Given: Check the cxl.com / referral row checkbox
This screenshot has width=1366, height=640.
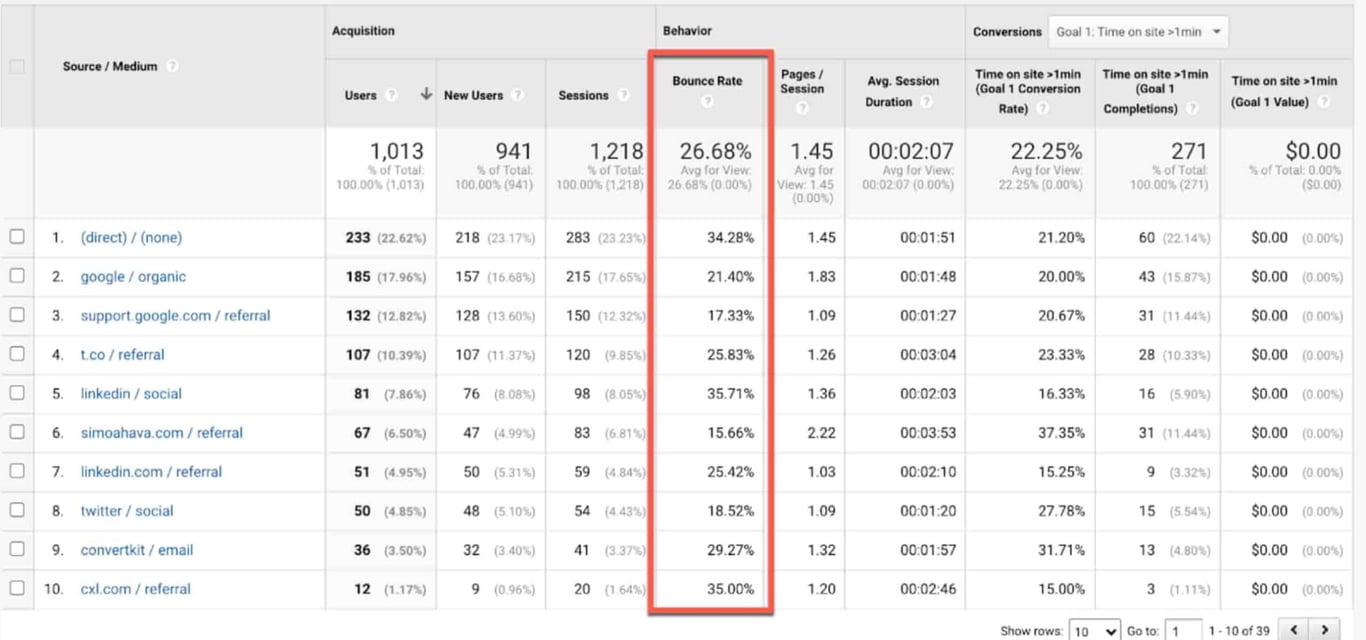Looking at the screenshot, I should tap(16, 588).
